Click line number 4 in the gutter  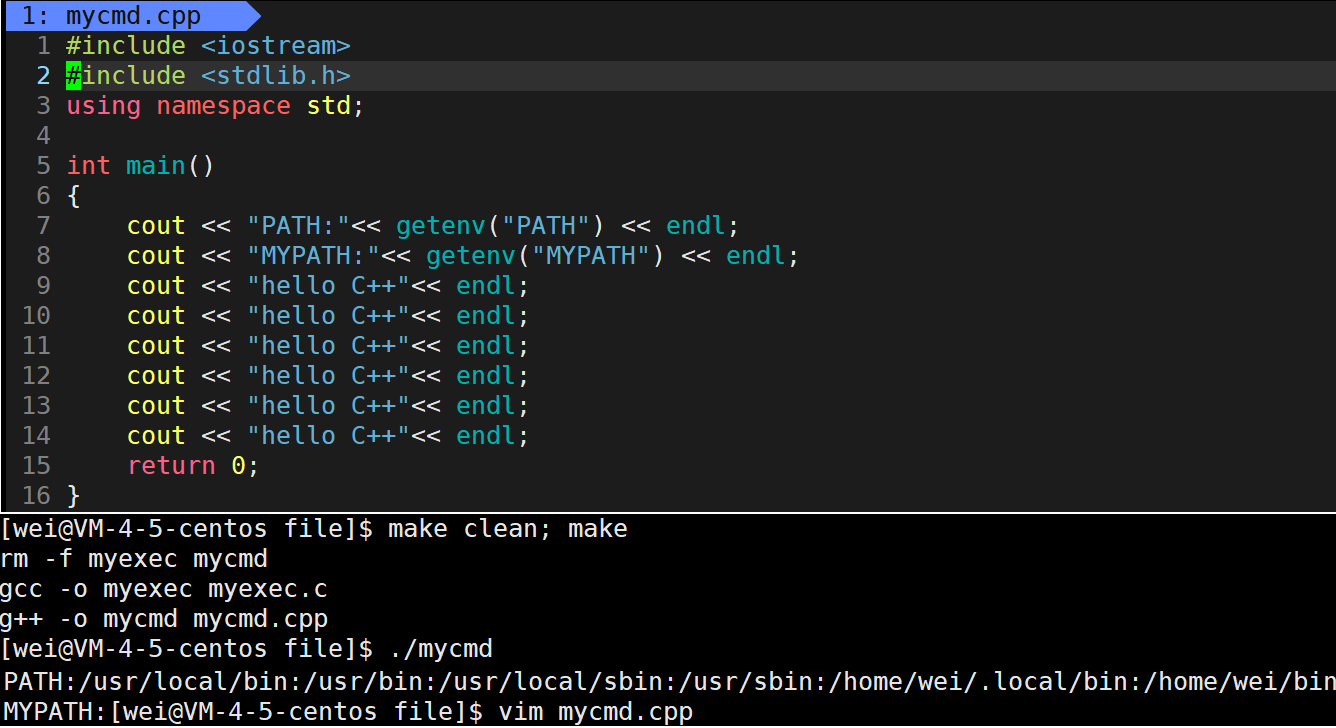pos(43,136)
